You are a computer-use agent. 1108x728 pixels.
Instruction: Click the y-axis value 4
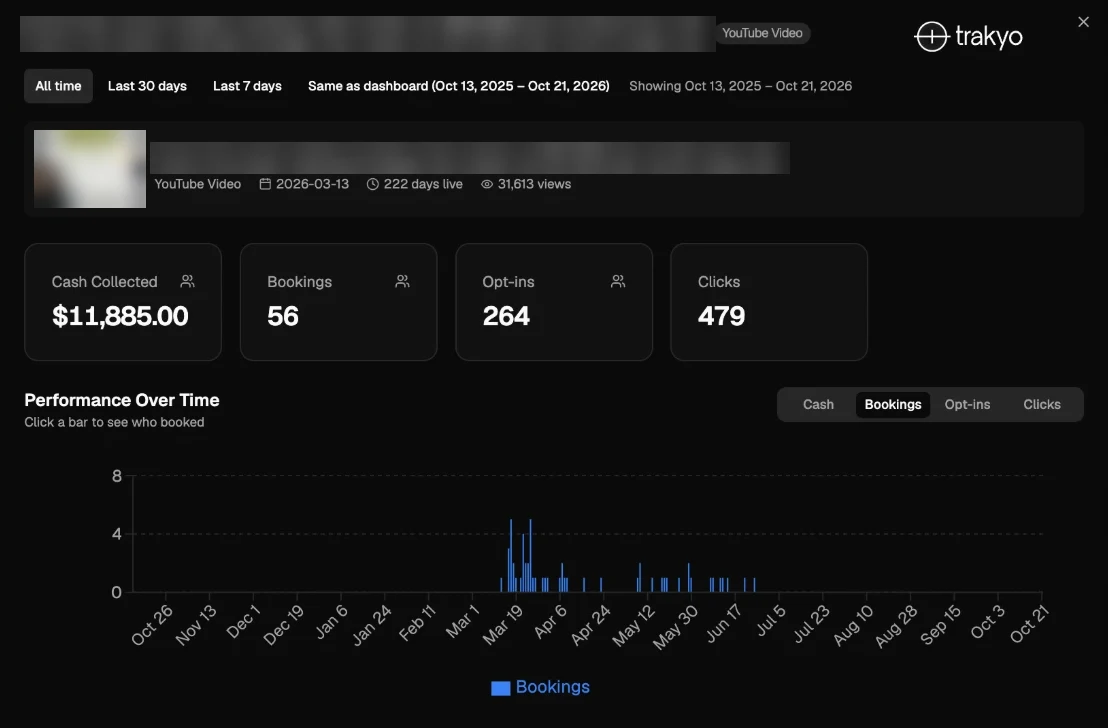(117, 534)
